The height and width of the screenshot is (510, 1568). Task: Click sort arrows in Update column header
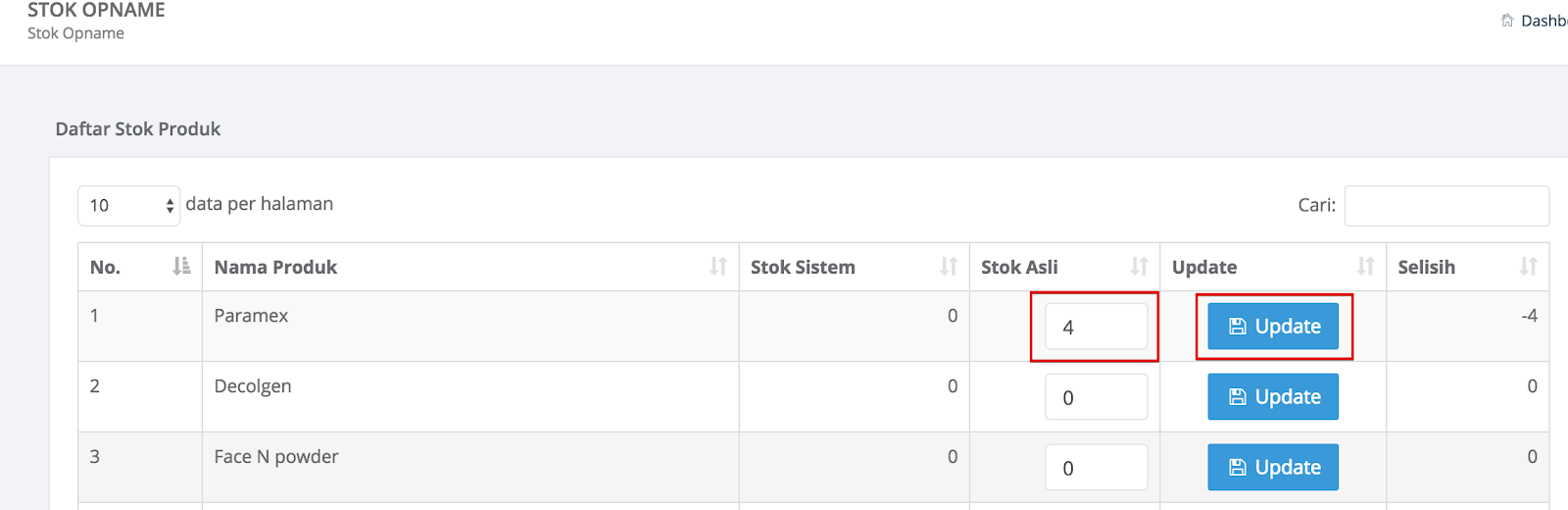(x=1365, y=266)
